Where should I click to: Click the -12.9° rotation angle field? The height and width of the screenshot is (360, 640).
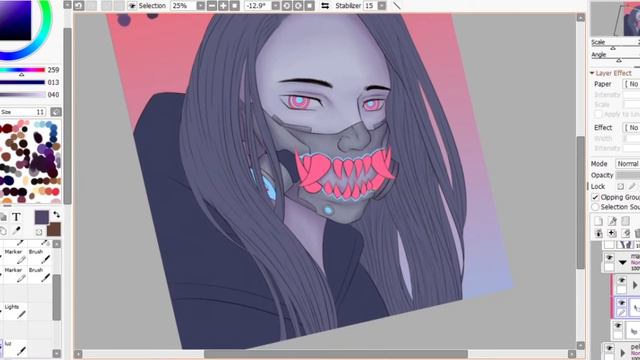(x=257, y=6)
